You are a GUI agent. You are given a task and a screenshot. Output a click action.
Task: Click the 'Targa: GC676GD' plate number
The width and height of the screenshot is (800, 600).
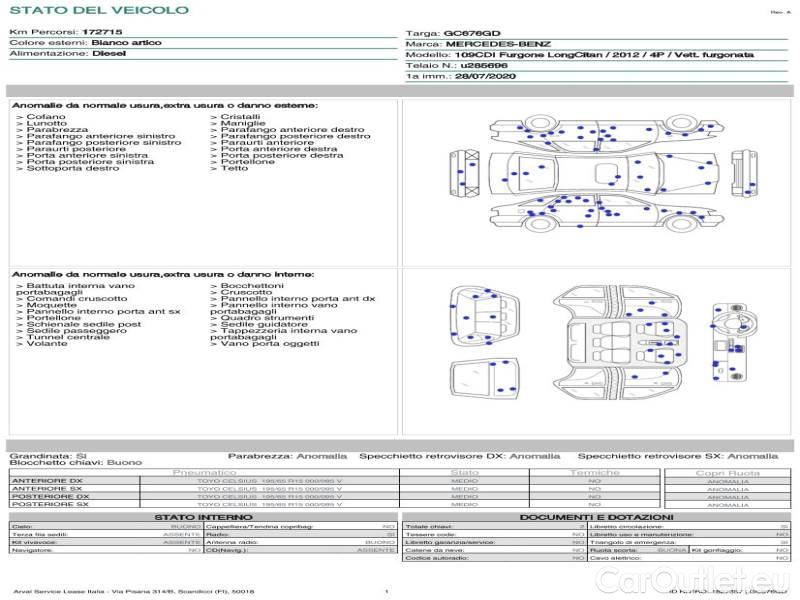[453, 33]
